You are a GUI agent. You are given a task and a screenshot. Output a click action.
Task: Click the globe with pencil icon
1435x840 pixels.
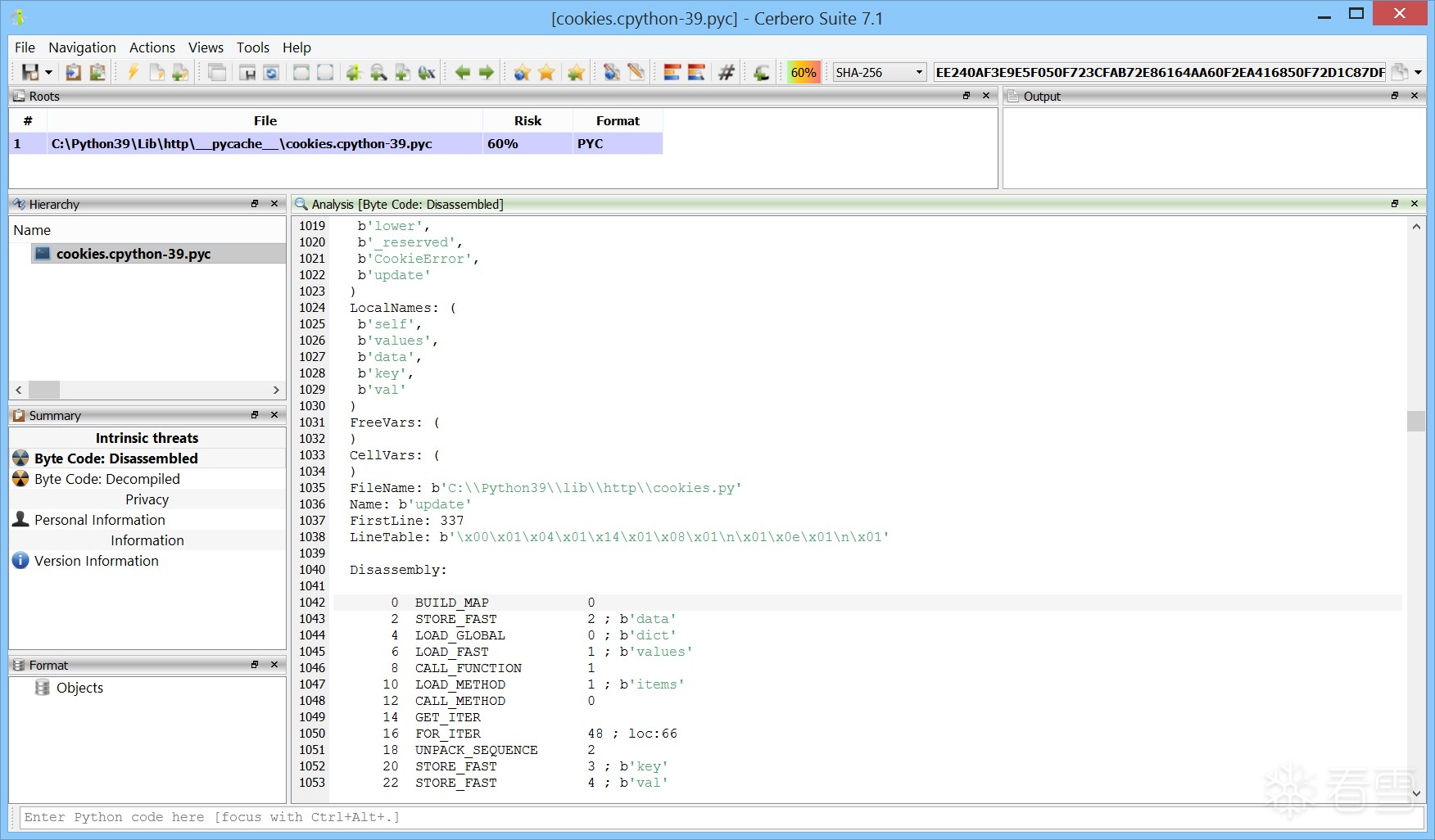[x=612, y=72]
